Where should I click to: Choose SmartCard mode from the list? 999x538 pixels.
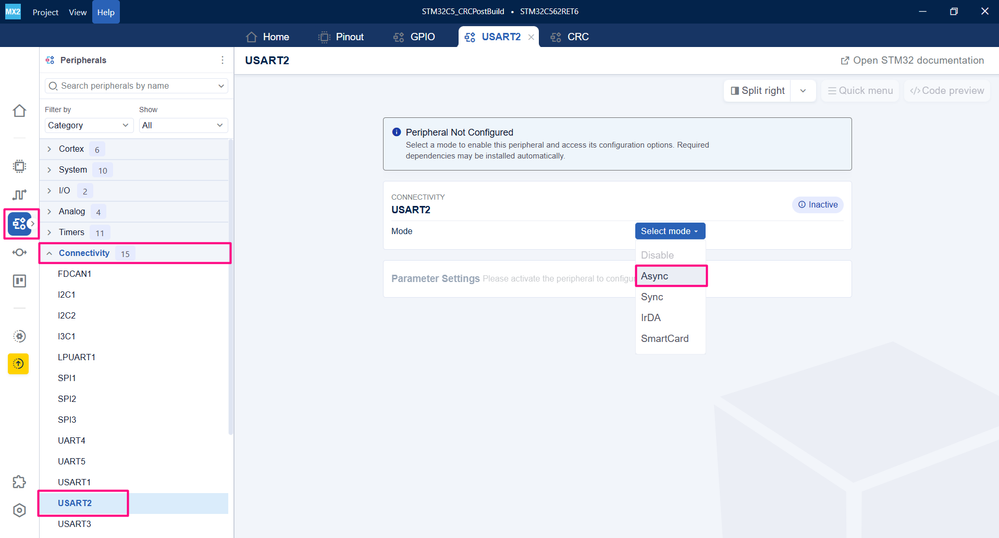671,338
